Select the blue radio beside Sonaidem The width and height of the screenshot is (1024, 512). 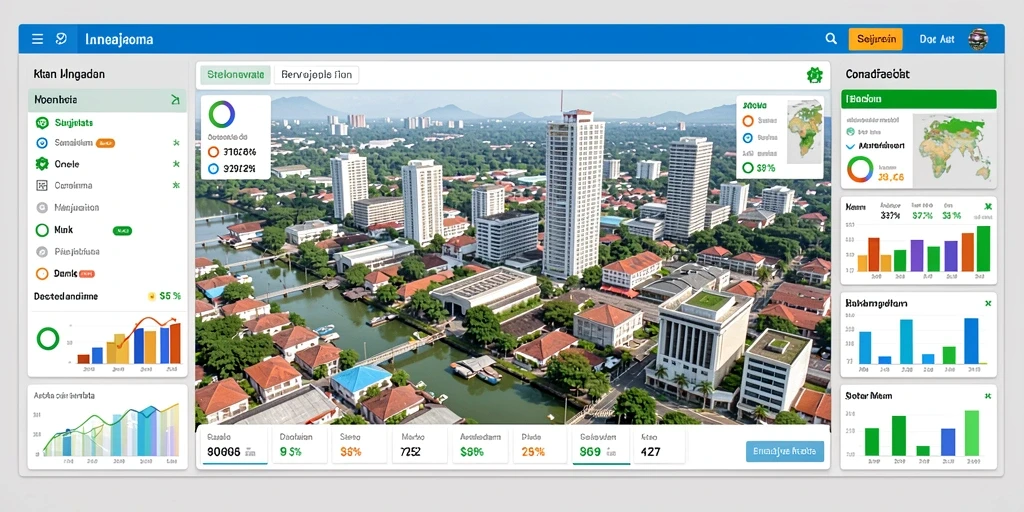click(42, 143)
